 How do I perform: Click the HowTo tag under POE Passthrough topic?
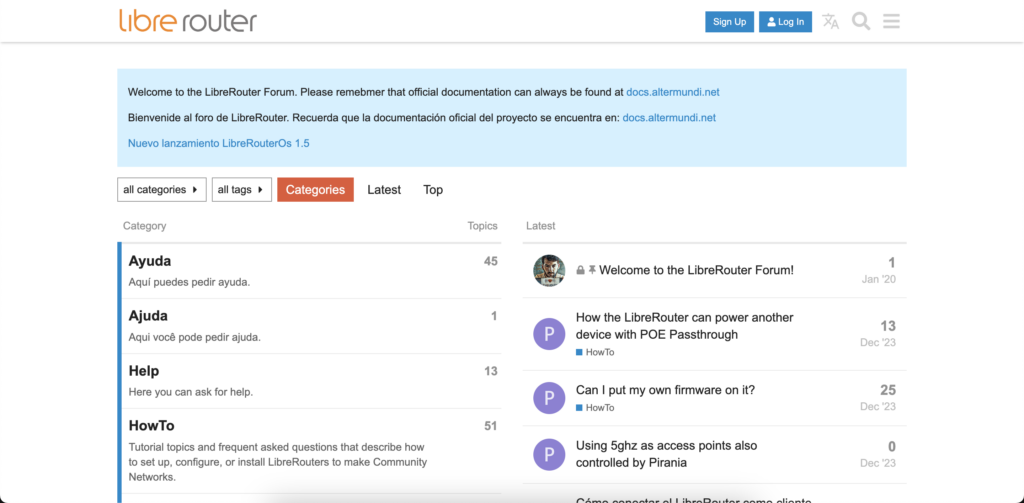(x=600, y=353)
